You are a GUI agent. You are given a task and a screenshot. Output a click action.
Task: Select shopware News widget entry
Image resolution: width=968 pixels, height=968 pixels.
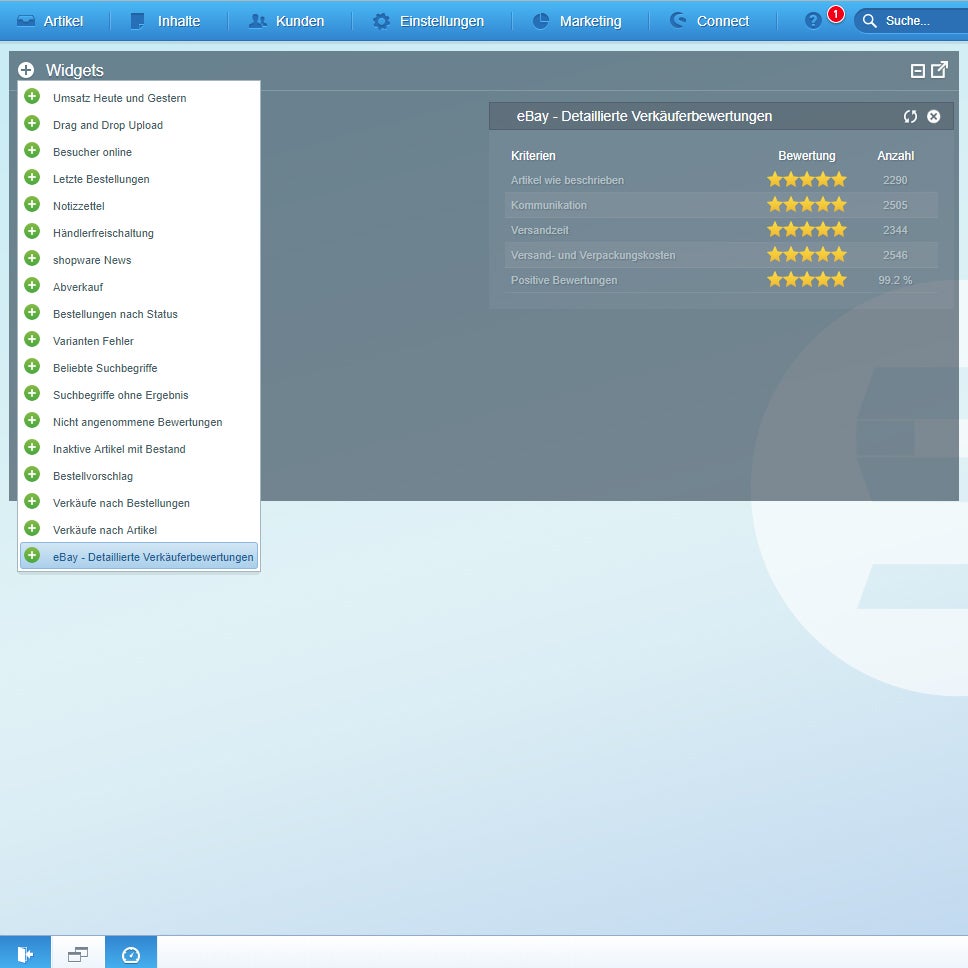139,260
